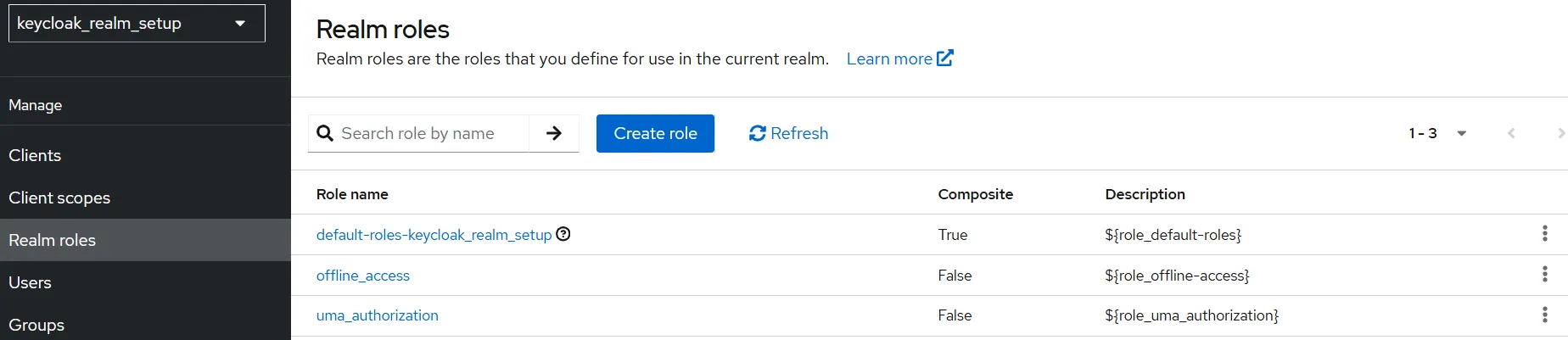Click the Realm roles page heading
The image size is (1568, 340).
[x=383, y=29]
